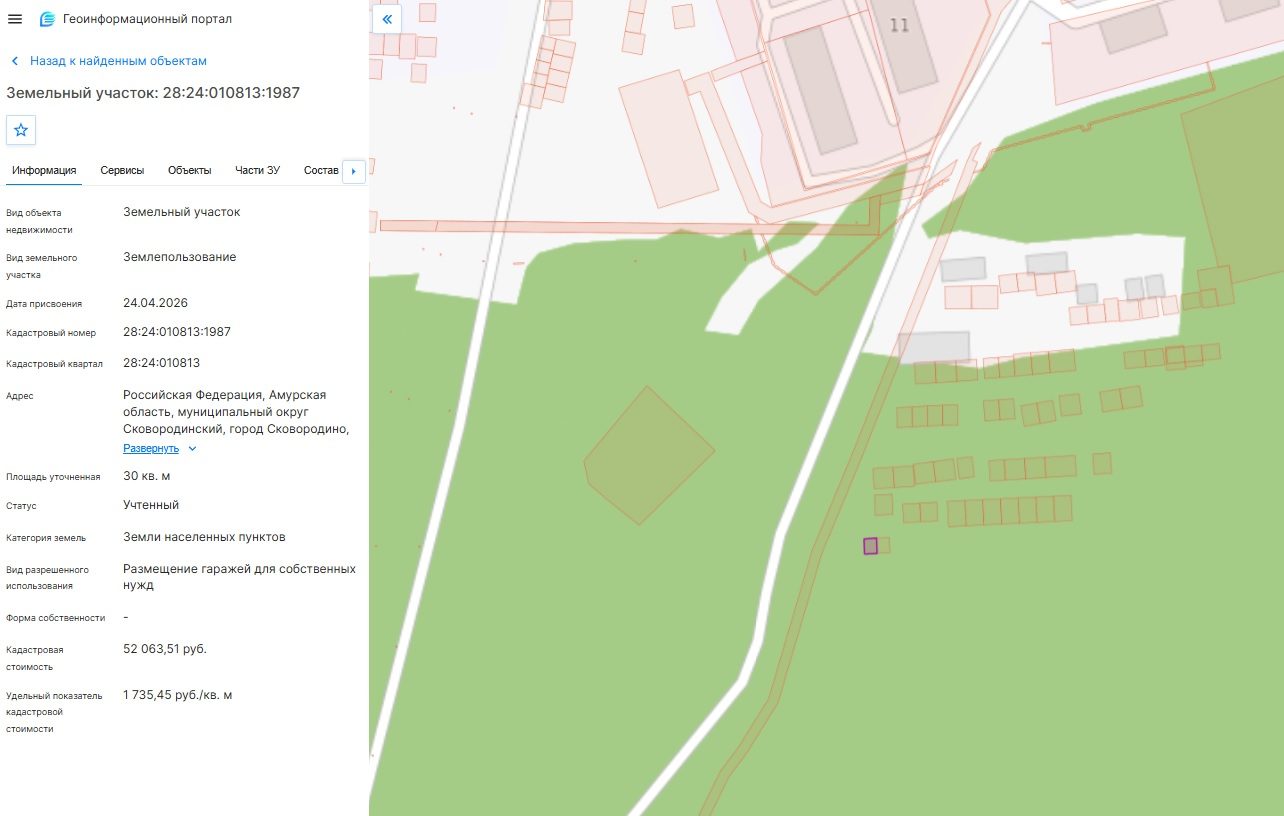Viewport: 1284px width, 816px height.
Task: Click cadastral cost 52 063,51 руб.
Action: click(x=165, y=649)
